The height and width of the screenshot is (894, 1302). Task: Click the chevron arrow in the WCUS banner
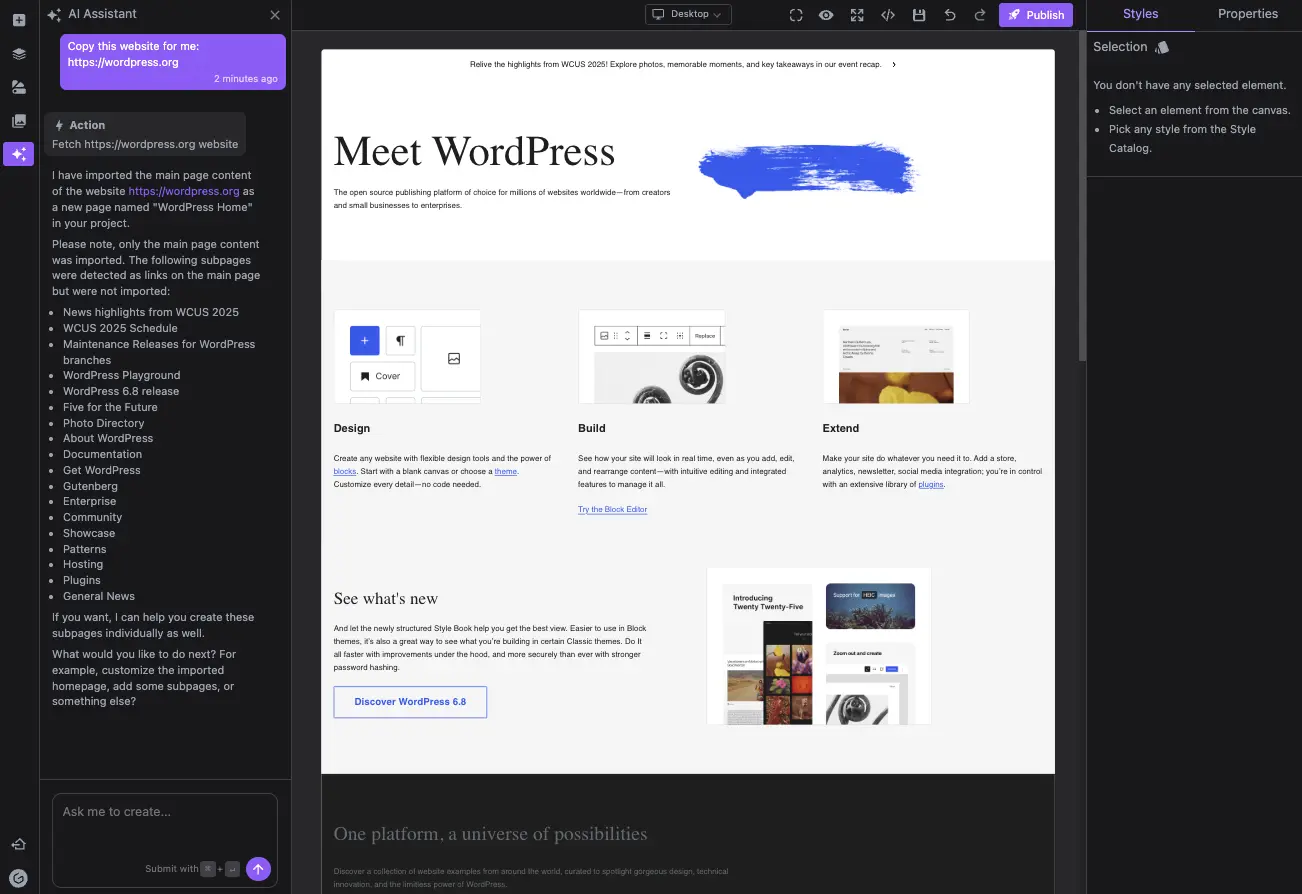pos(893,64)
